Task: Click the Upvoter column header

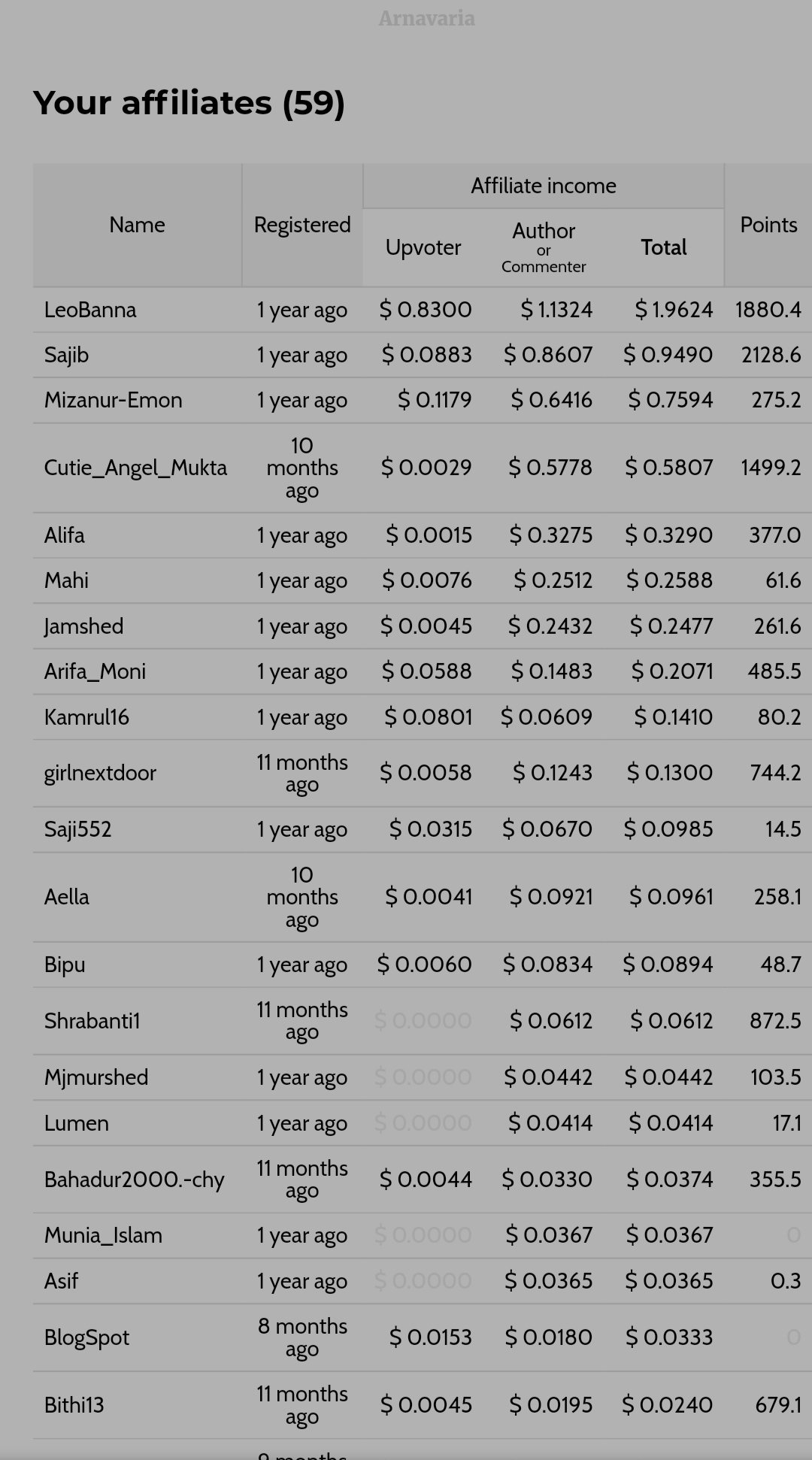Action: [x=423, y=247]
